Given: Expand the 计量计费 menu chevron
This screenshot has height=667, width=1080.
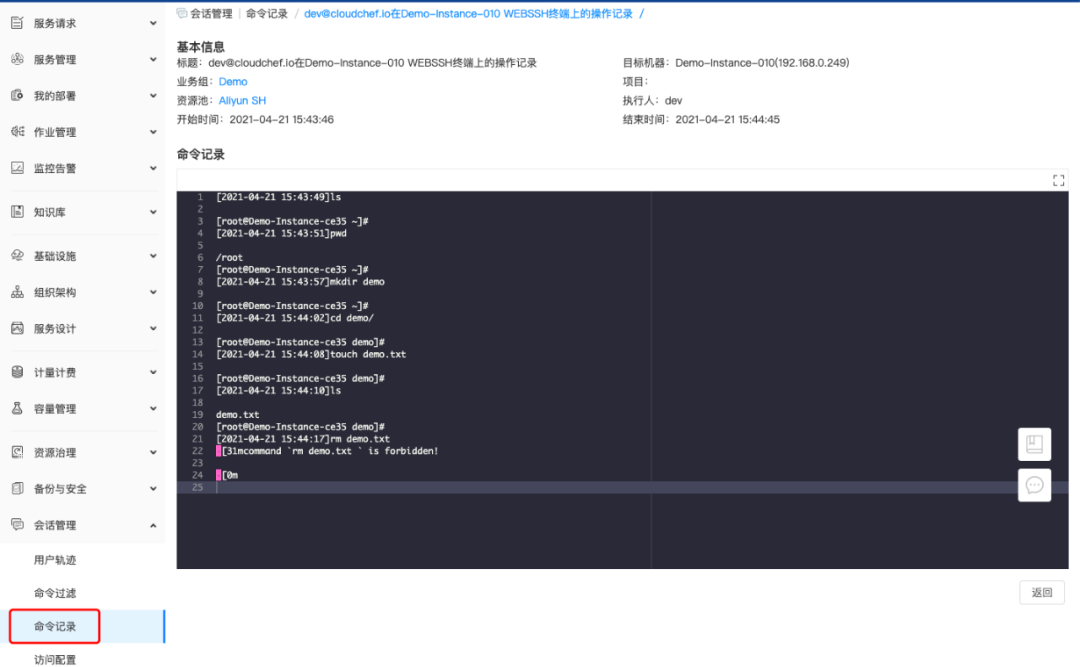Looking at the screenshot, I should (x=153, y=372).
